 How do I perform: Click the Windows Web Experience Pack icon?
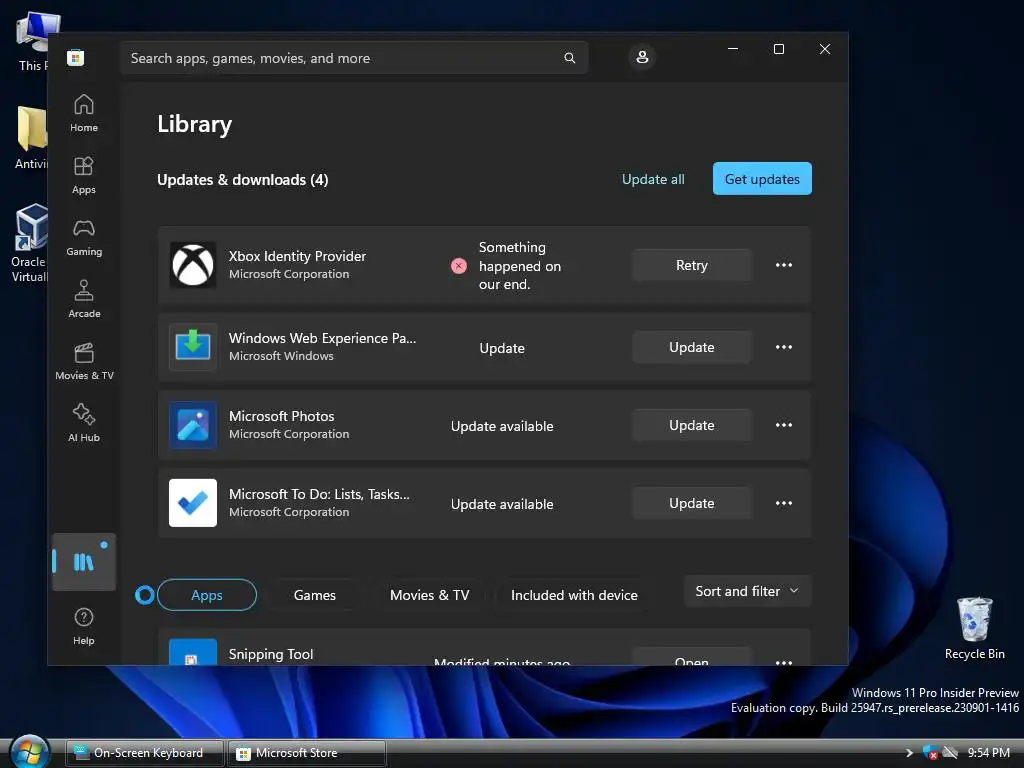click(x=193, y=347)
